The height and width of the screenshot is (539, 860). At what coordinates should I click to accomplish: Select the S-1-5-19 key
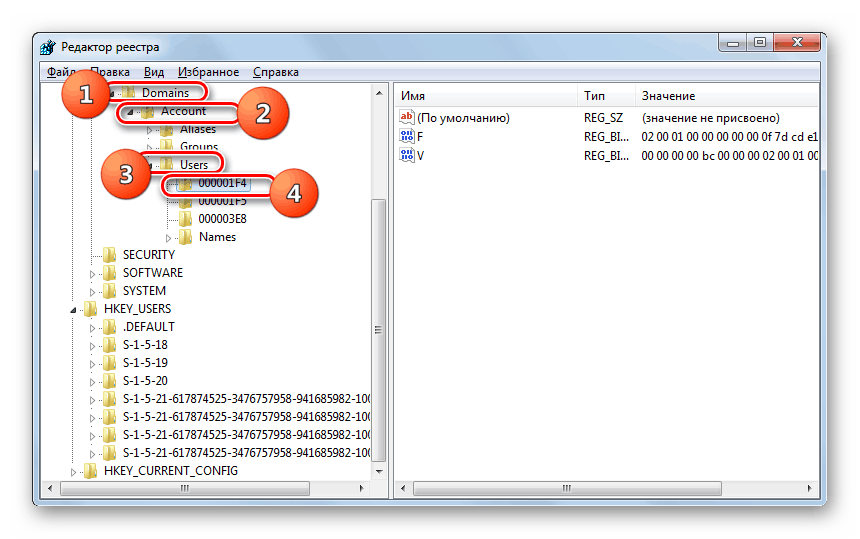tap(145, 363)
